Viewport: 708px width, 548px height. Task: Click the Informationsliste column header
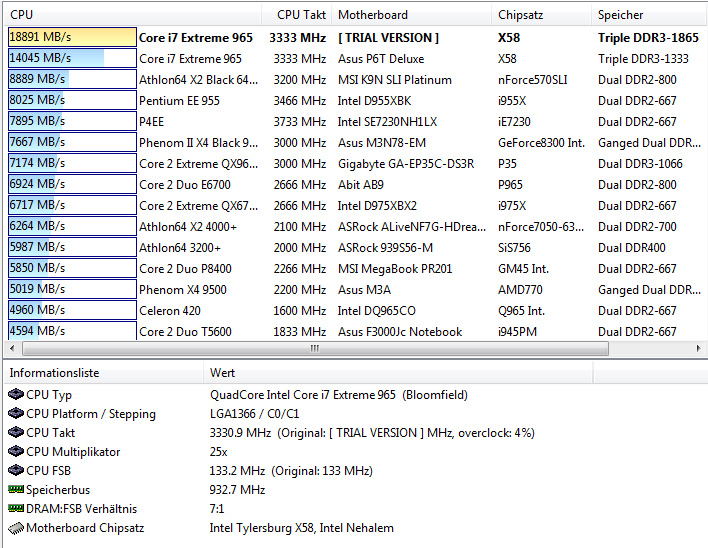point(104,373)
